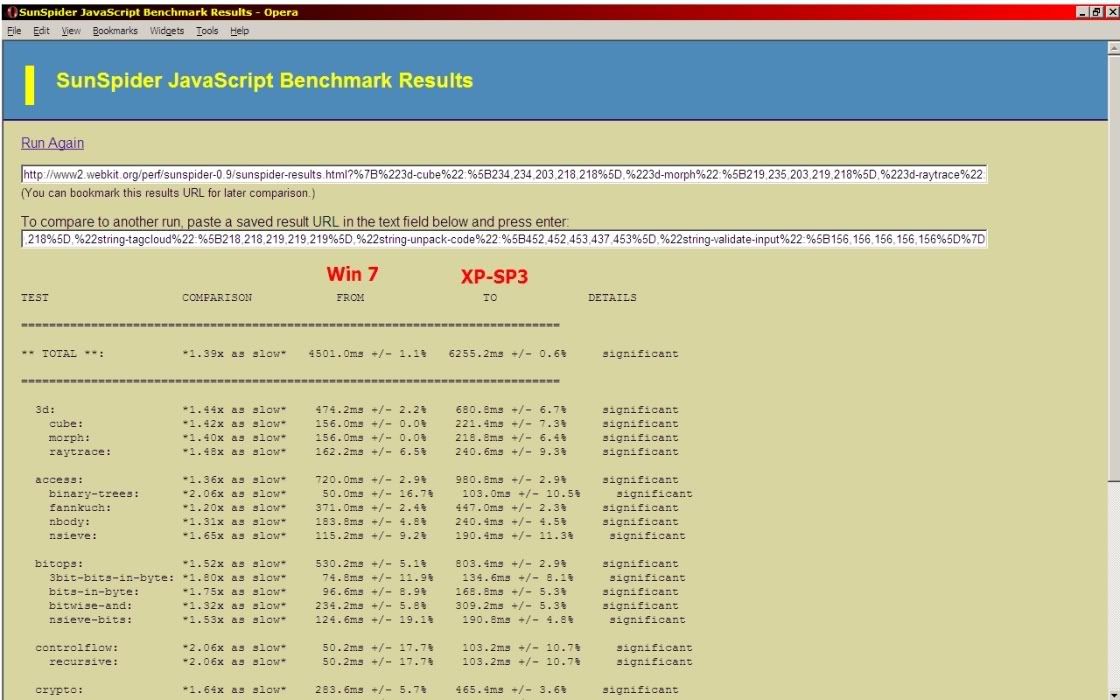The image size is (1120, 700).
Task: Click the red XP-SP3 label
Action: click(494, 277)
